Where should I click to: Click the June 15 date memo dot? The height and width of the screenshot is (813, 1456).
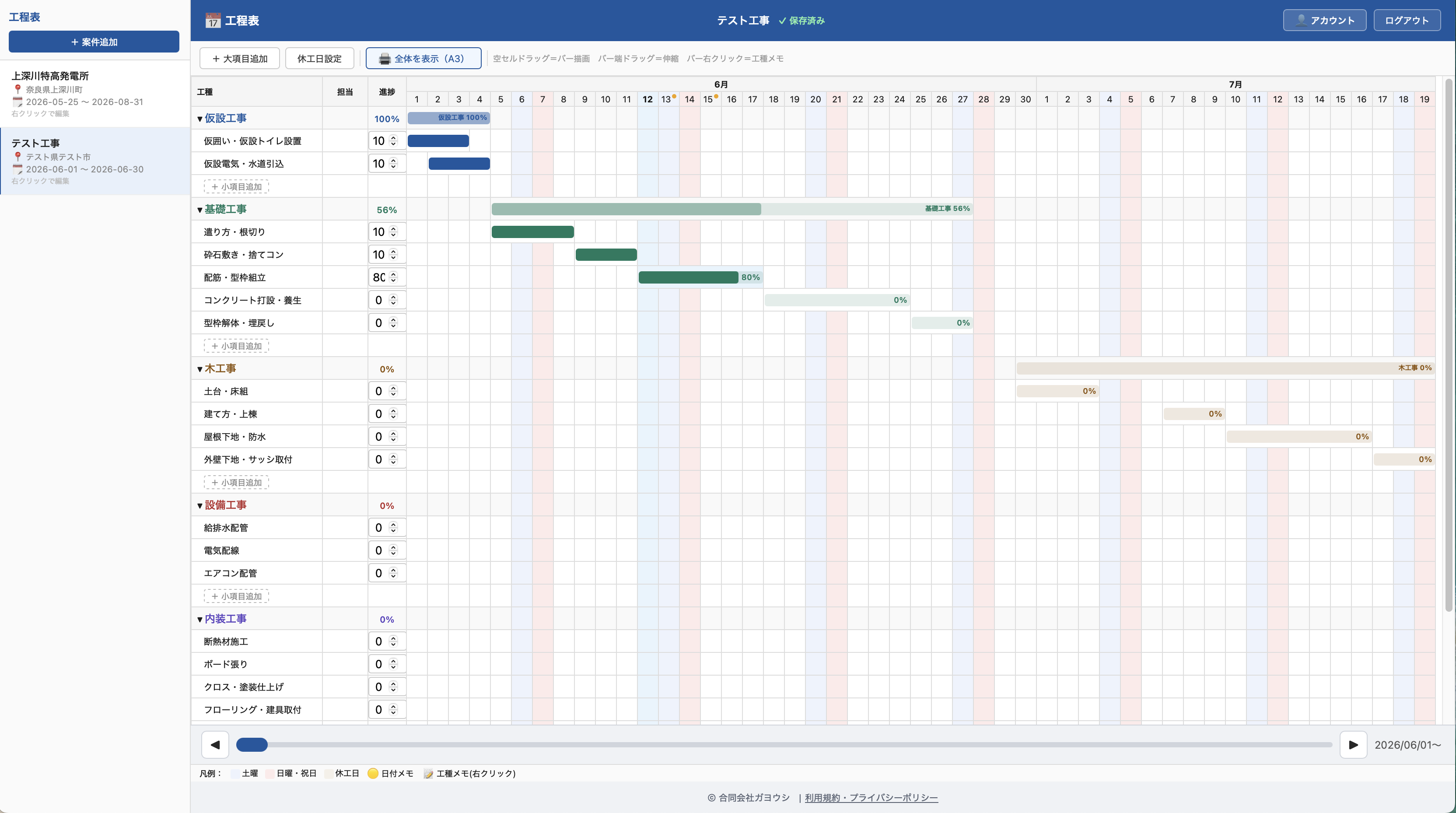coord(716,96)
